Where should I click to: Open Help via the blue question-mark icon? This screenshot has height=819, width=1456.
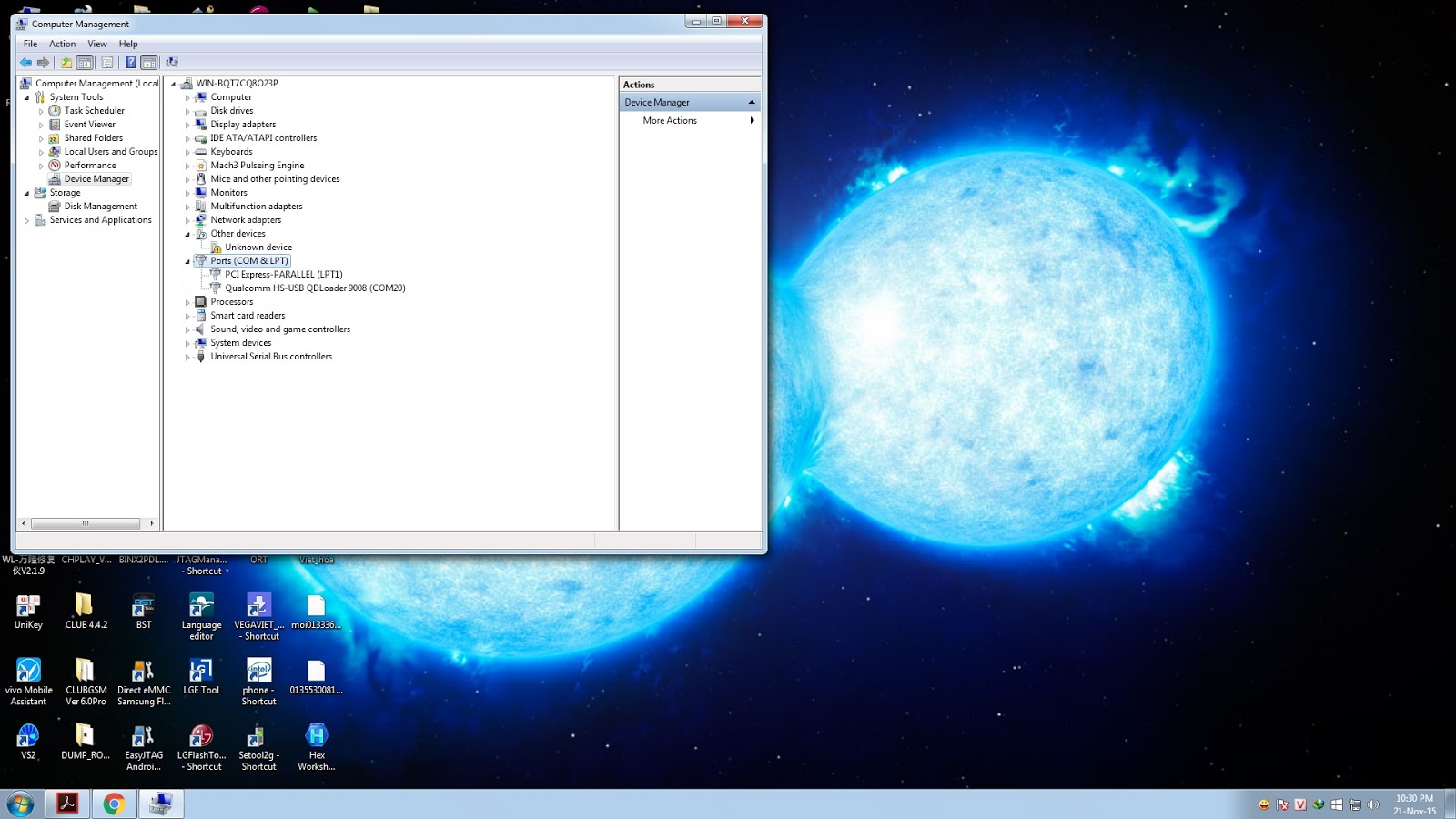pyautogui.click(x=130, y=63)
